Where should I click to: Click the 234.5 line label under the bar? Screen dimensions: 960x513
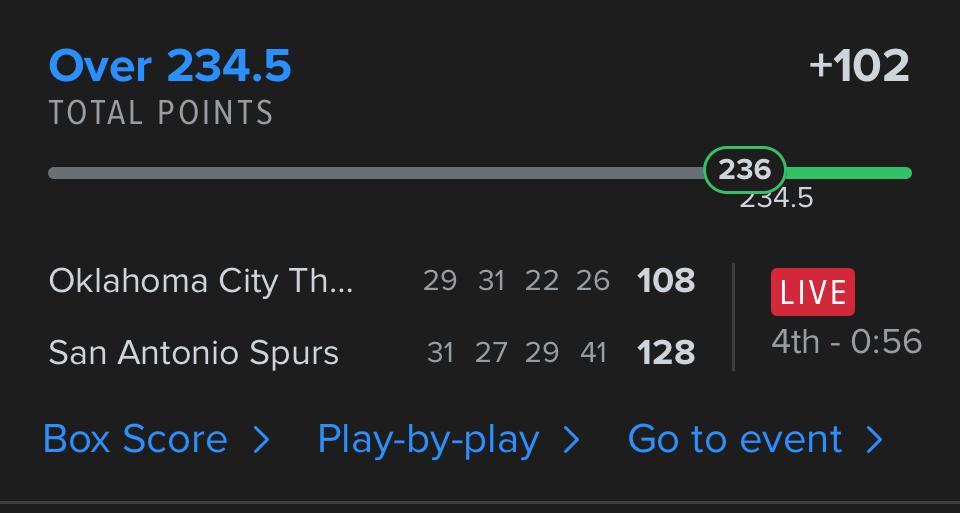[777, 199]
